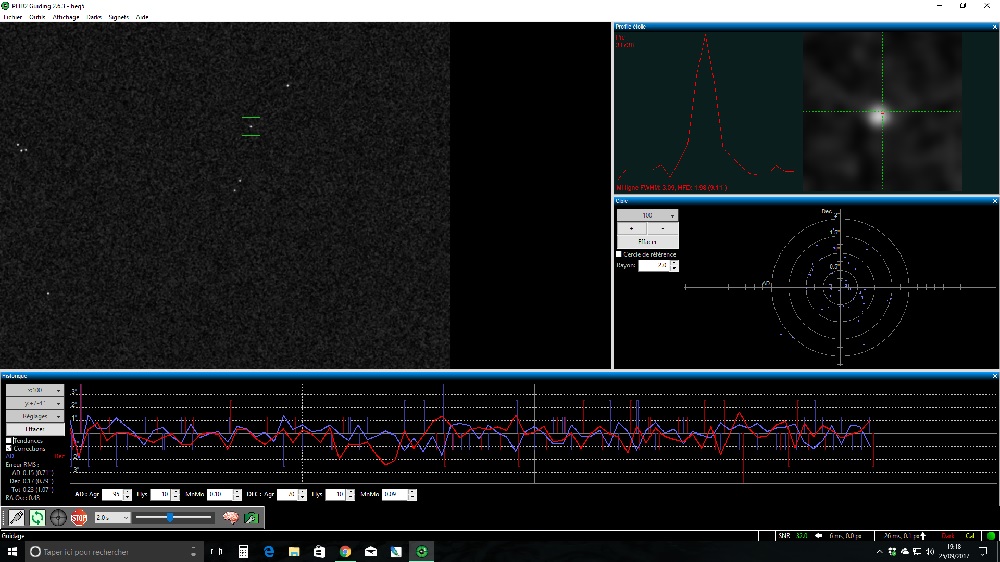This screenshot has width=1000, height=562.
Task: Adjust the gamma slider in the toolbar
Action: (x=171, y=517)
